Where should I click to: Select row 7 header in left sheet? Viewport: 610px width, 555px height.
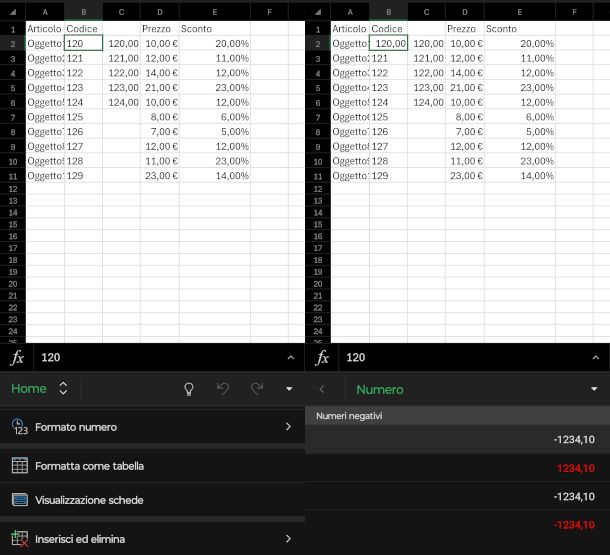[x=13, y=117]
